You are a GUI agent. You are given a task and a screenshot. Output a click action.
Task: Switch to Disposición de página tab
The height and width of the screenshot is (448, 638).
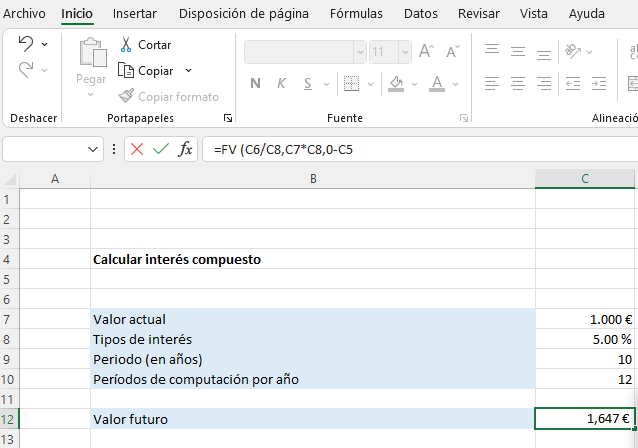coord(244,13)
